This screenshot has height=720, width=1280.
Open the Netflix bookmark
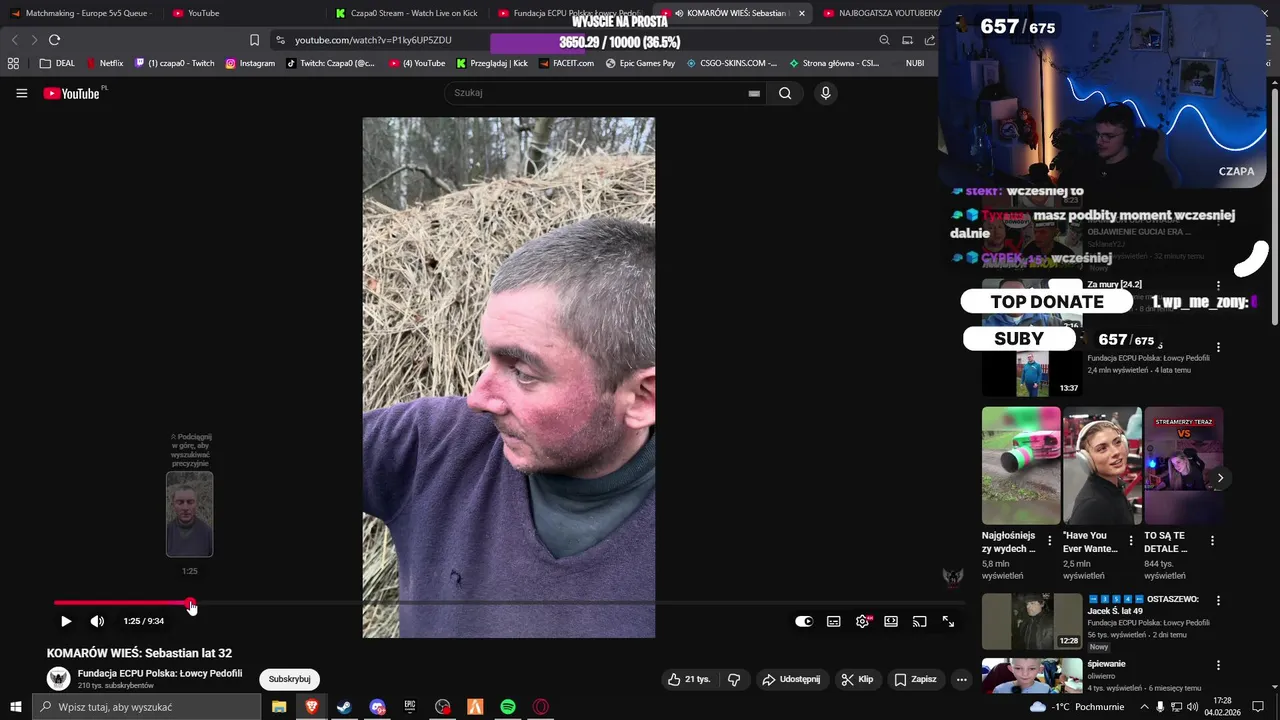tap(105, 63)
